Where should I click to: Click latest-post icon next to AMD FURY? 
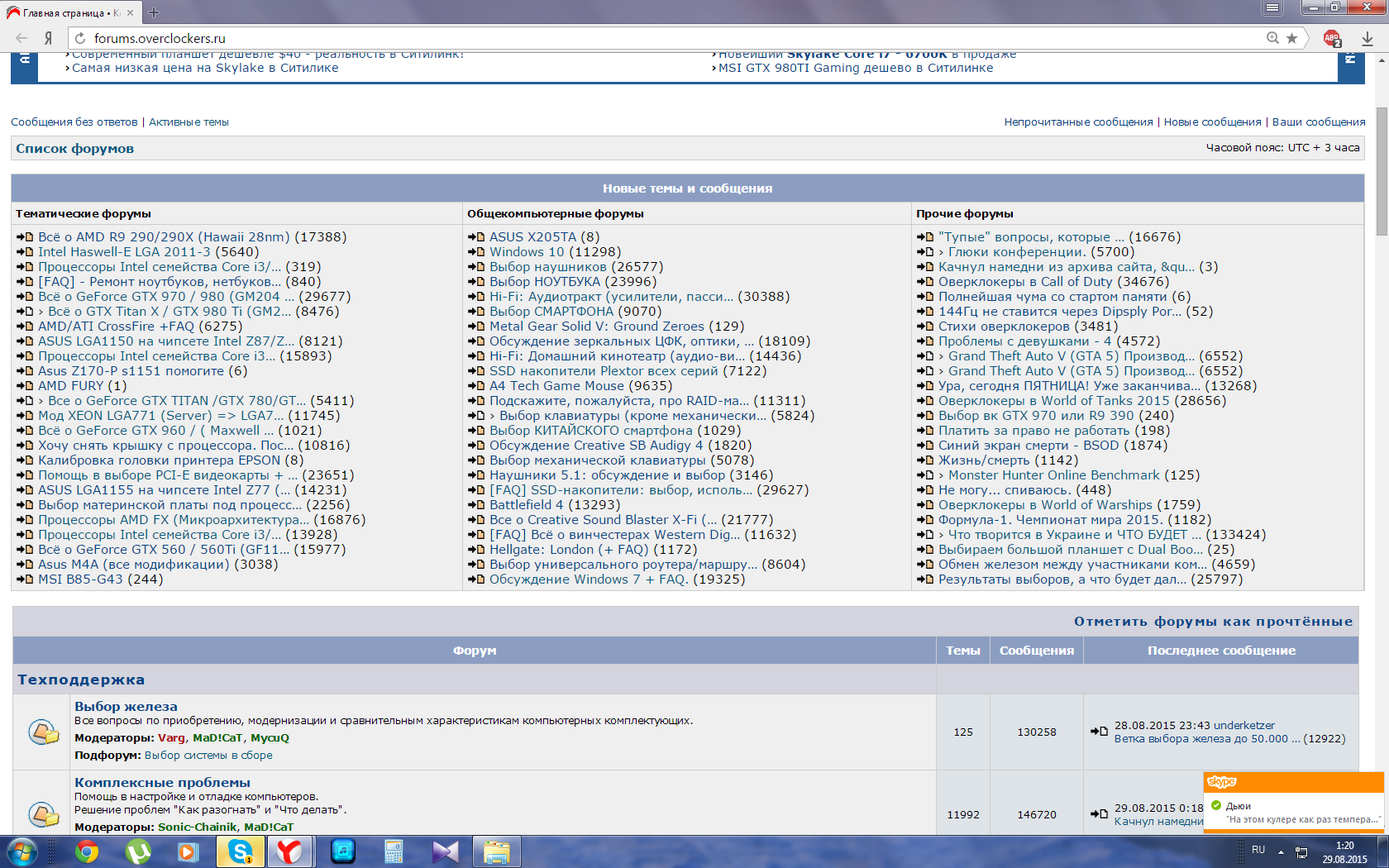(25, 386)
